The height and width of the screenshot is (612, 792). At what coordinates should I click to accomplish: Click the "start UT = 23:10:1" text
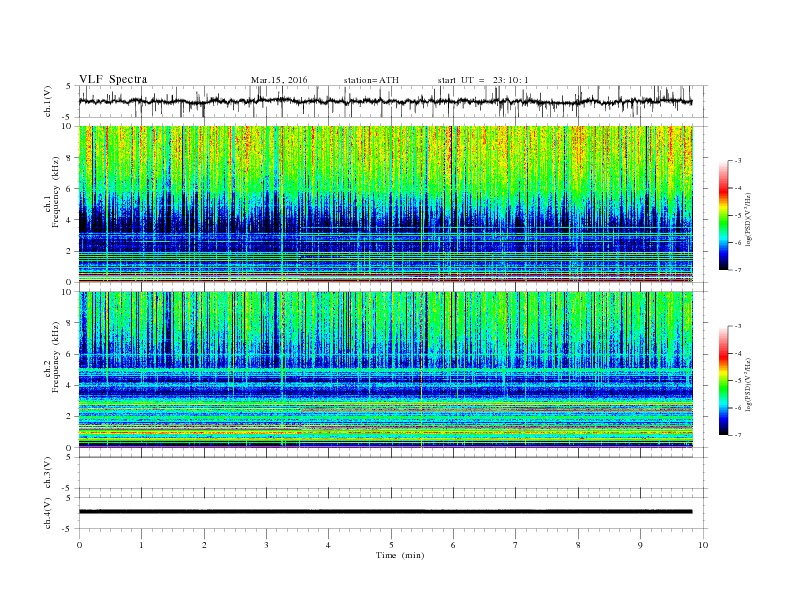[483, 80]
